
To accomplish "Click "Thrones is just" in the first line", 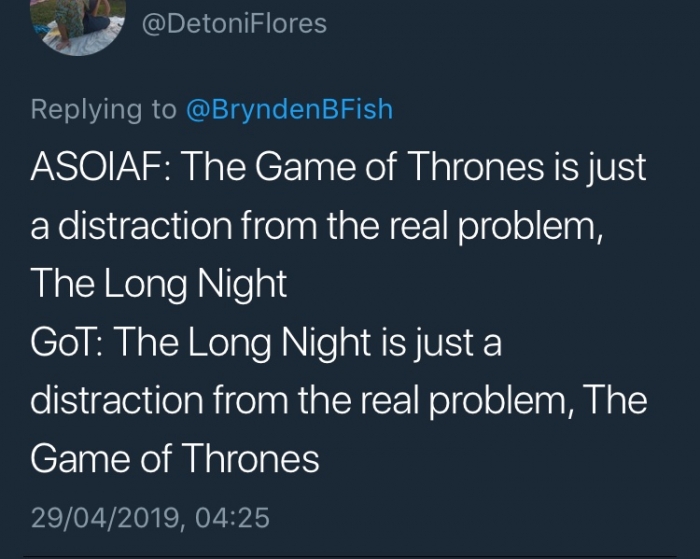I will tap(527, 167).
